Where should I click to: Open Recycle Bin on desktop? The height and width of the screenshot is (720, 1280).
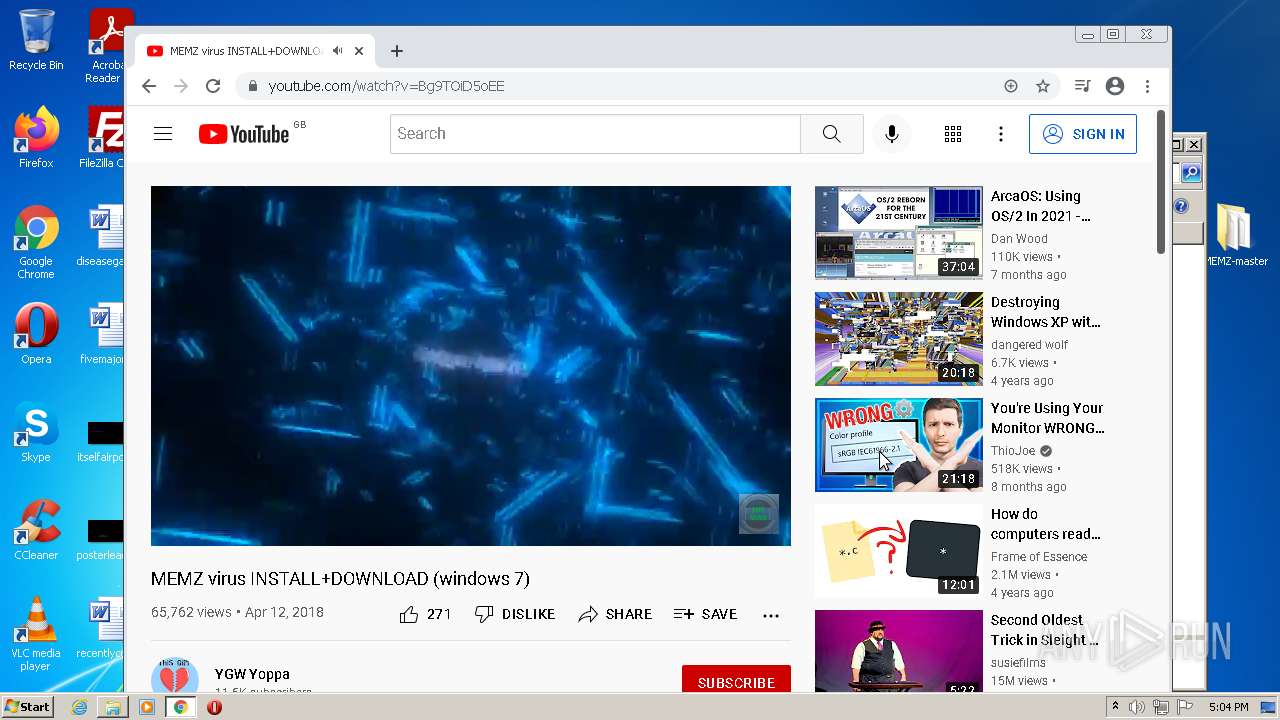(36, 40)
